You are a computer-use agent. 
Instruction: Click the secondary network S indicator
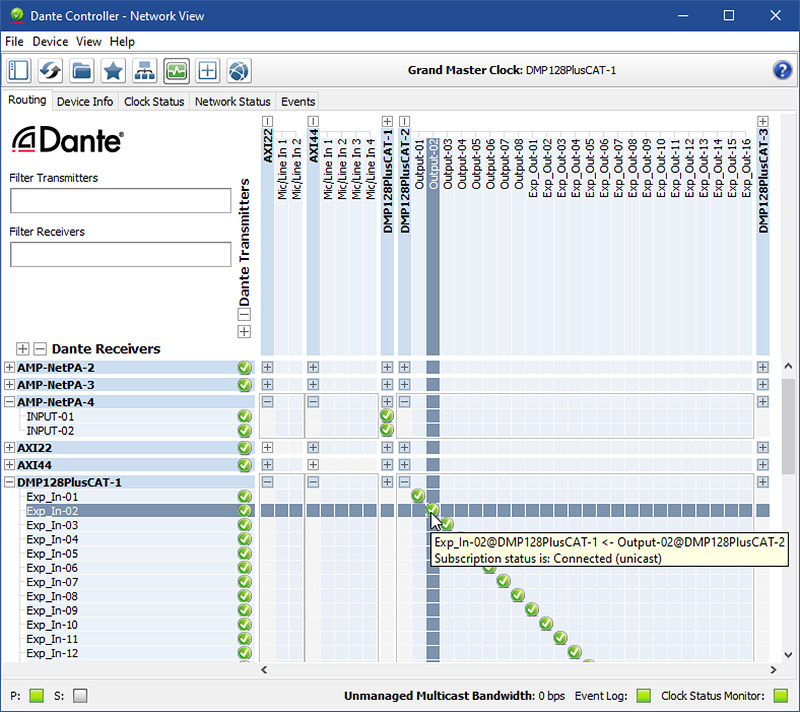pyautogui.click(x=80, y=696)
